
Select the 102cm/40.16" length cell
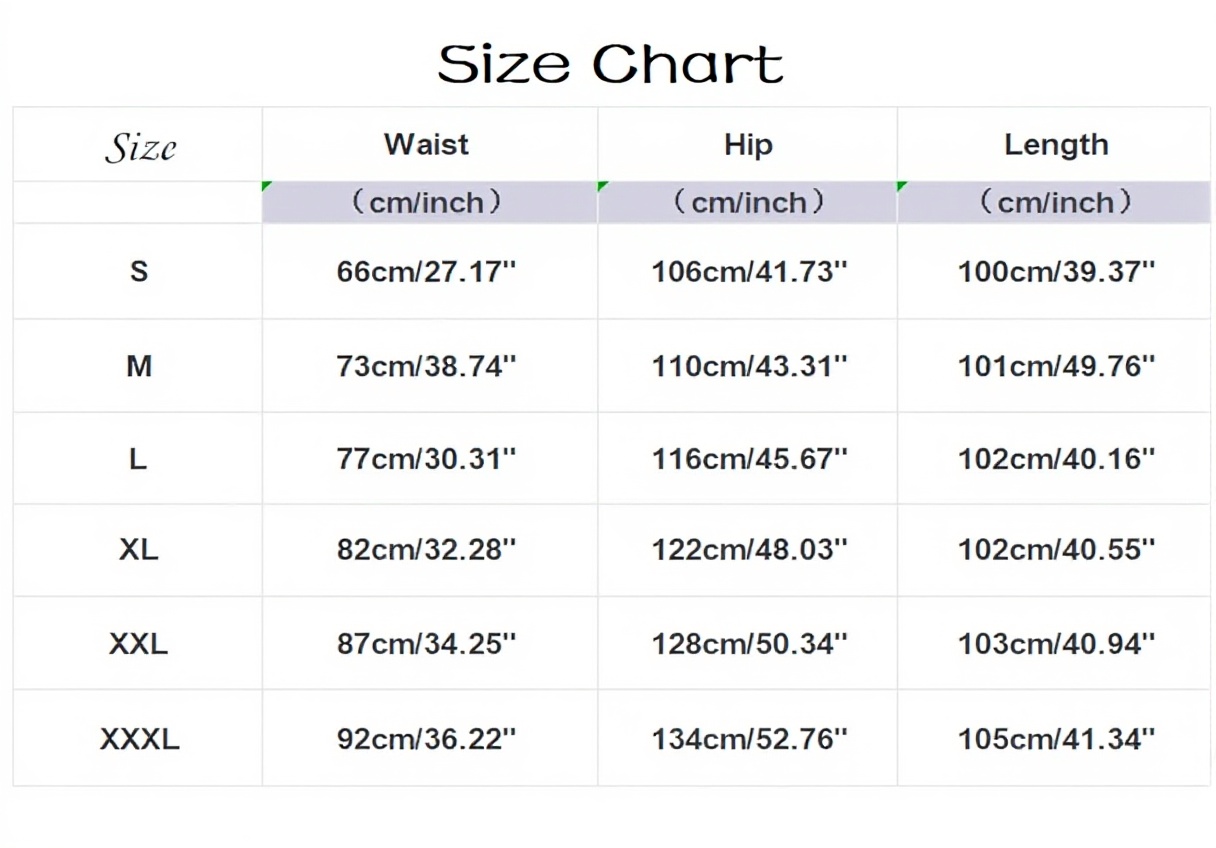point(1056,459)
